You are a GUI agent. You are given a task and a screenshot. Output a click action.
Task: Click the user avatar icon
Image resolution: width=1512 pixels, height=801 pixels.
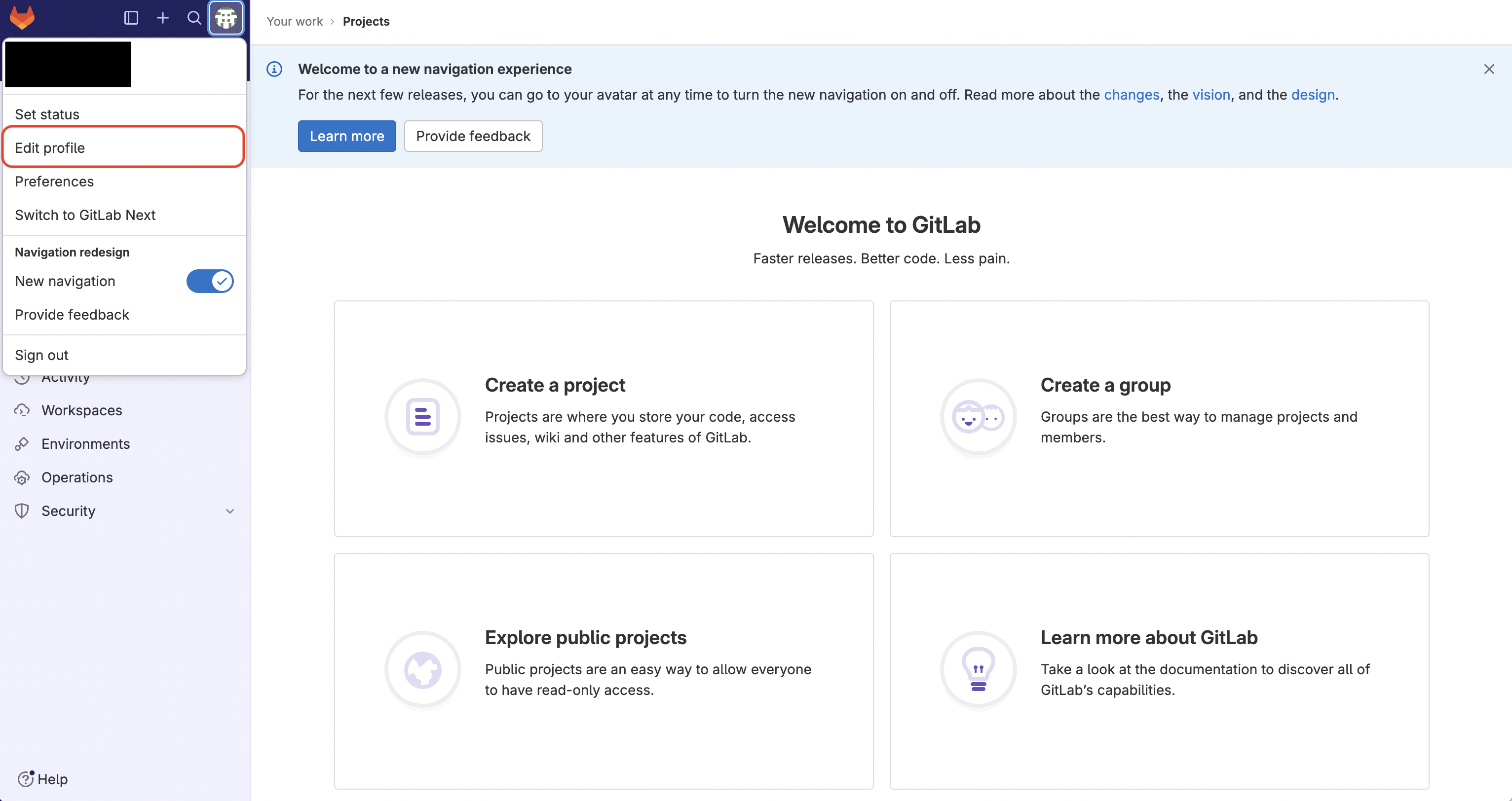coord(226,18)
